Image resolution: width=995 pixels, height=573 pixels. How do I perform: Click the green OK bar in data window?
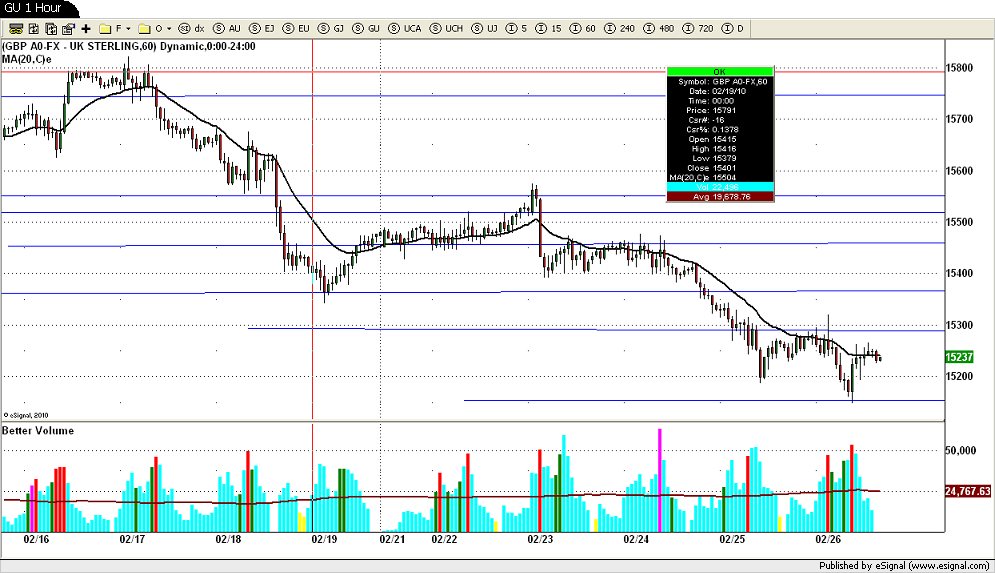point(720,72)
